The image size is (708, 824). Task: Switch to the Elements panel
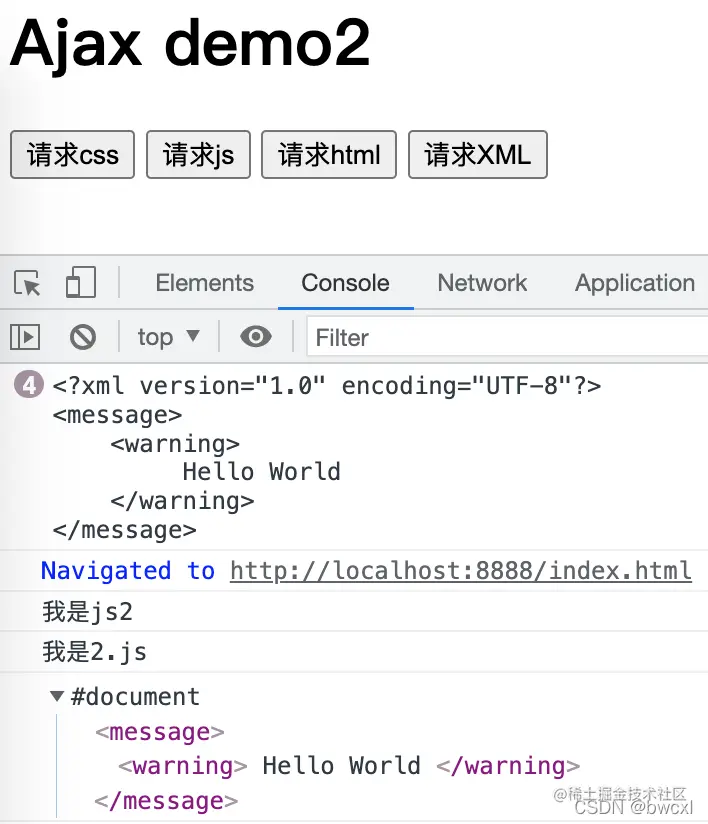[x=204, y=283]
